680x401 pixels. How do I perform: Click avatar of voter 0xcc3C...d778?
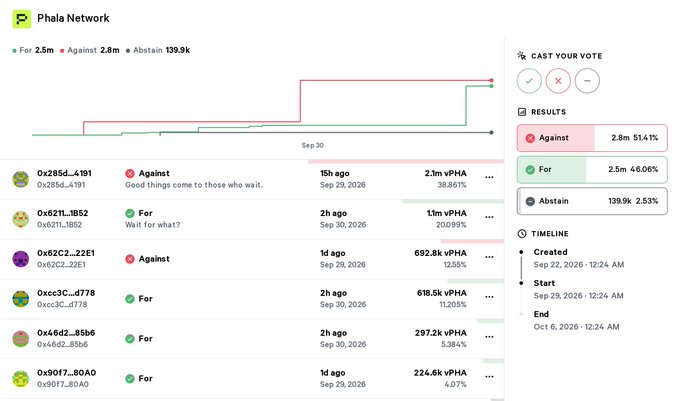20,299
